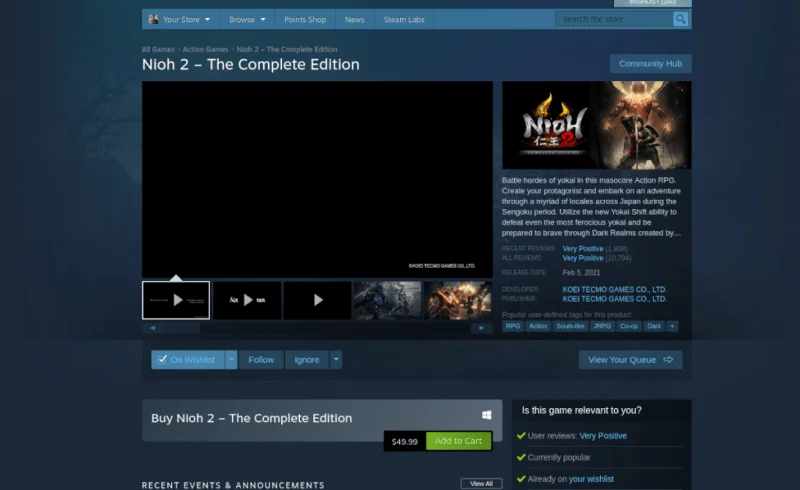Play the first trailer thumbnail
This screenshot has height=490, width=800.
pyautogui.click(x=176, y=300)
